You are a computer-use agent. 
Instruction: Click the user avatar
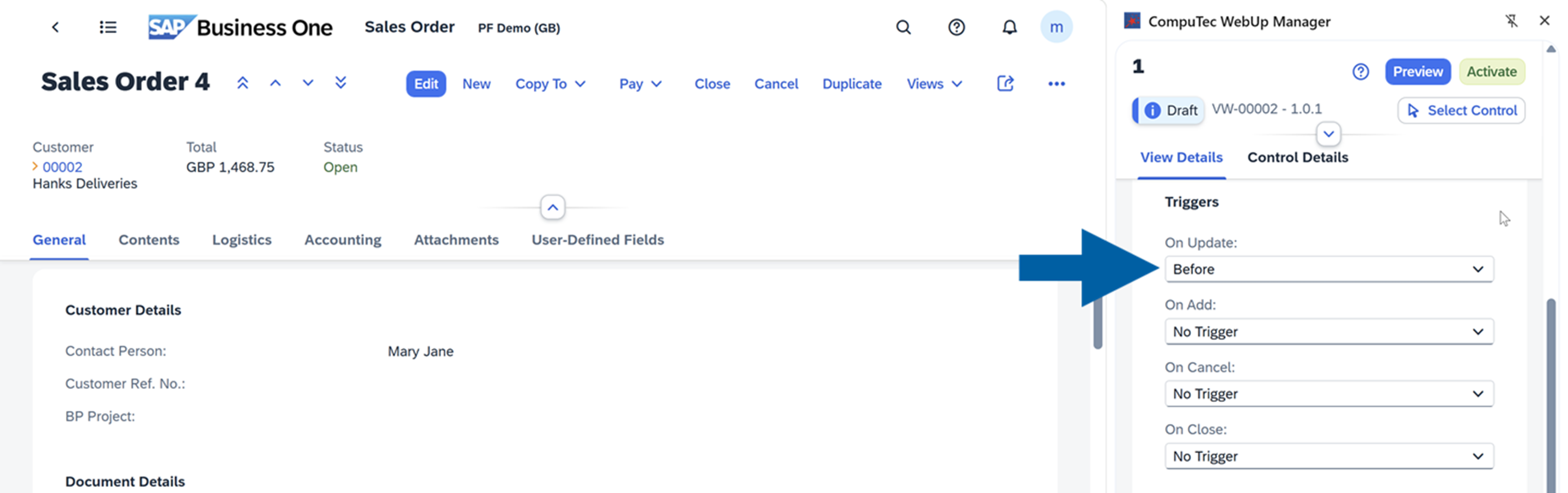pos(1057,27)
